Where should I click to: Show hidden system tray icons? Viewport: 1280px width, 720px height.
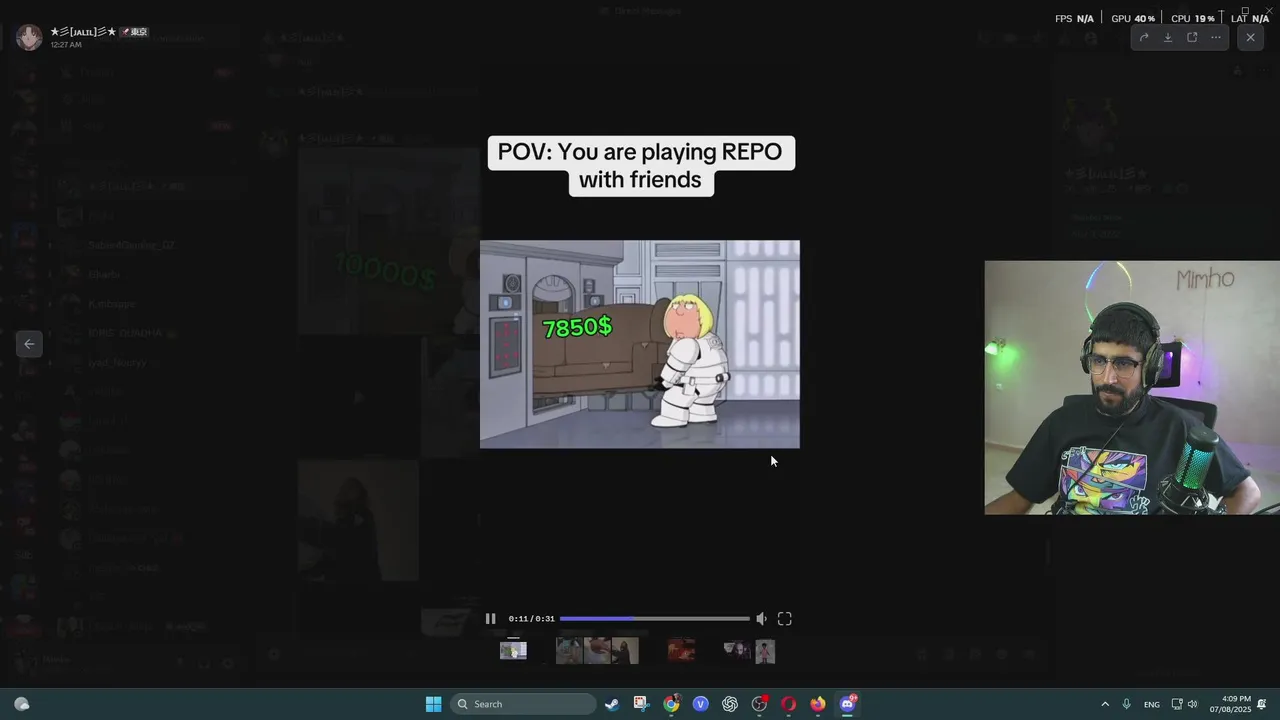pyautogui.click(x=1105, y=704)
